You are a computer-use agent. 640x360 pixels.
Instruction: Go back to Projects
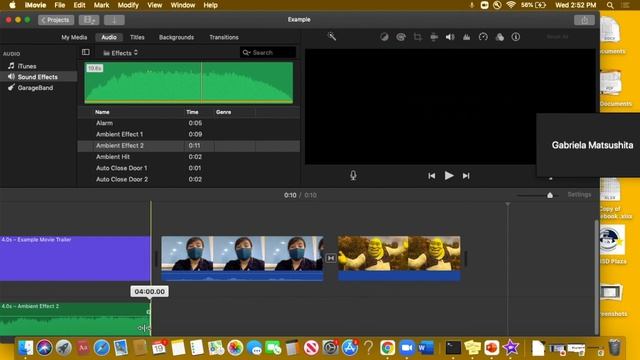(x=56, y=20)
